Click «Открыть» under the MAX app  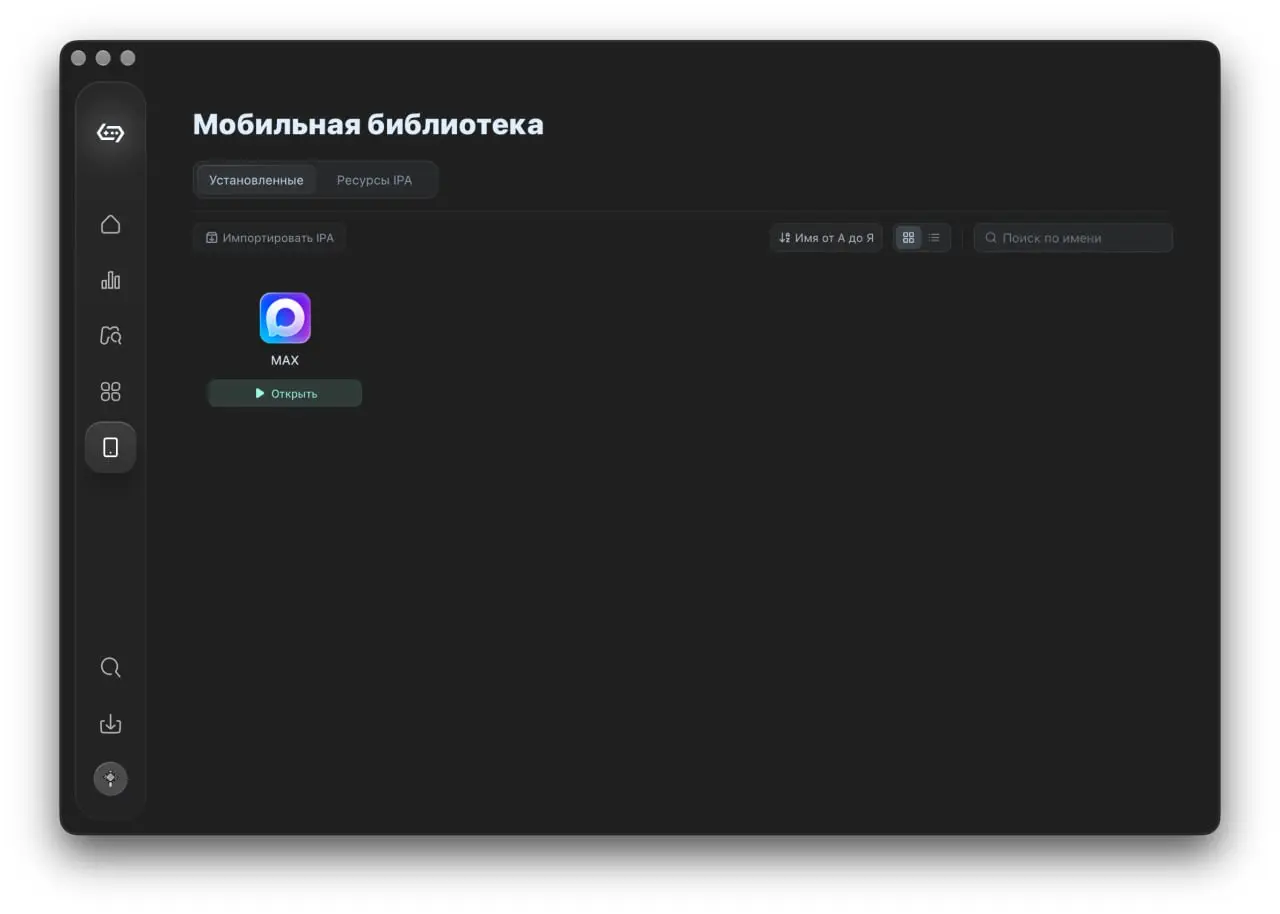[285, 393]
